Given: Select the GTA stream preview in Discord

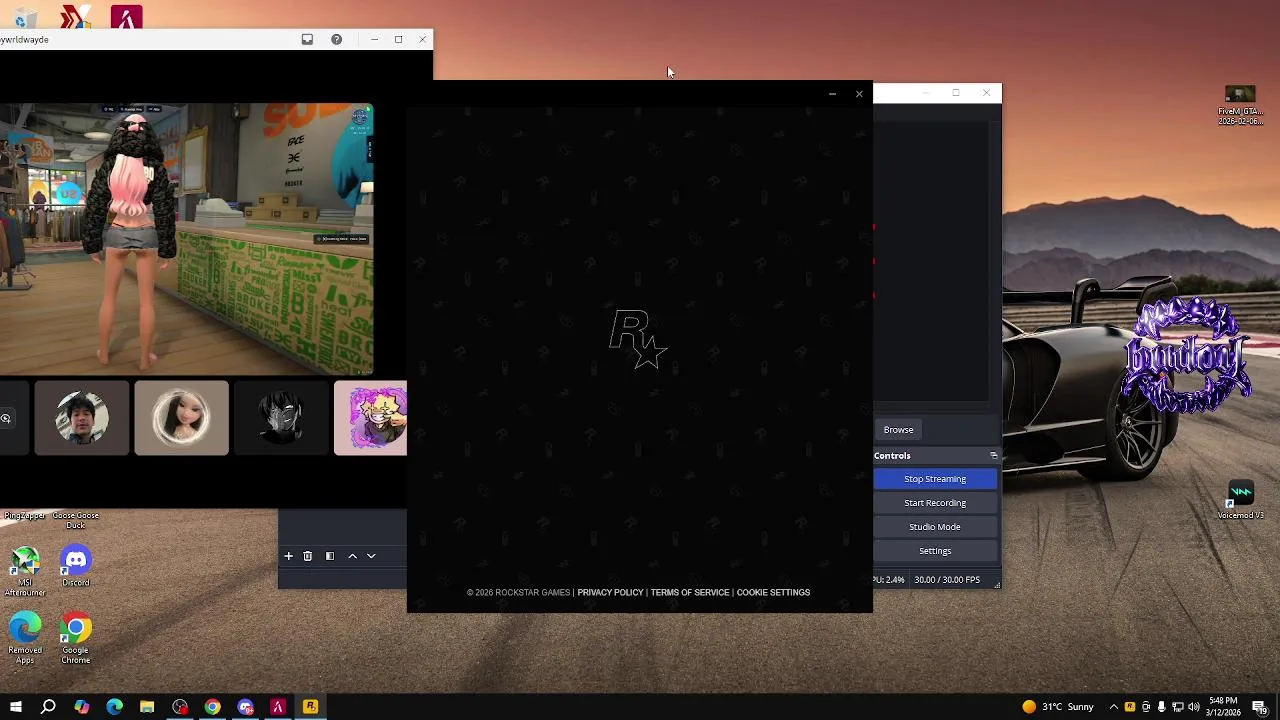Looking at the screenshot, I should coord(186,239).
